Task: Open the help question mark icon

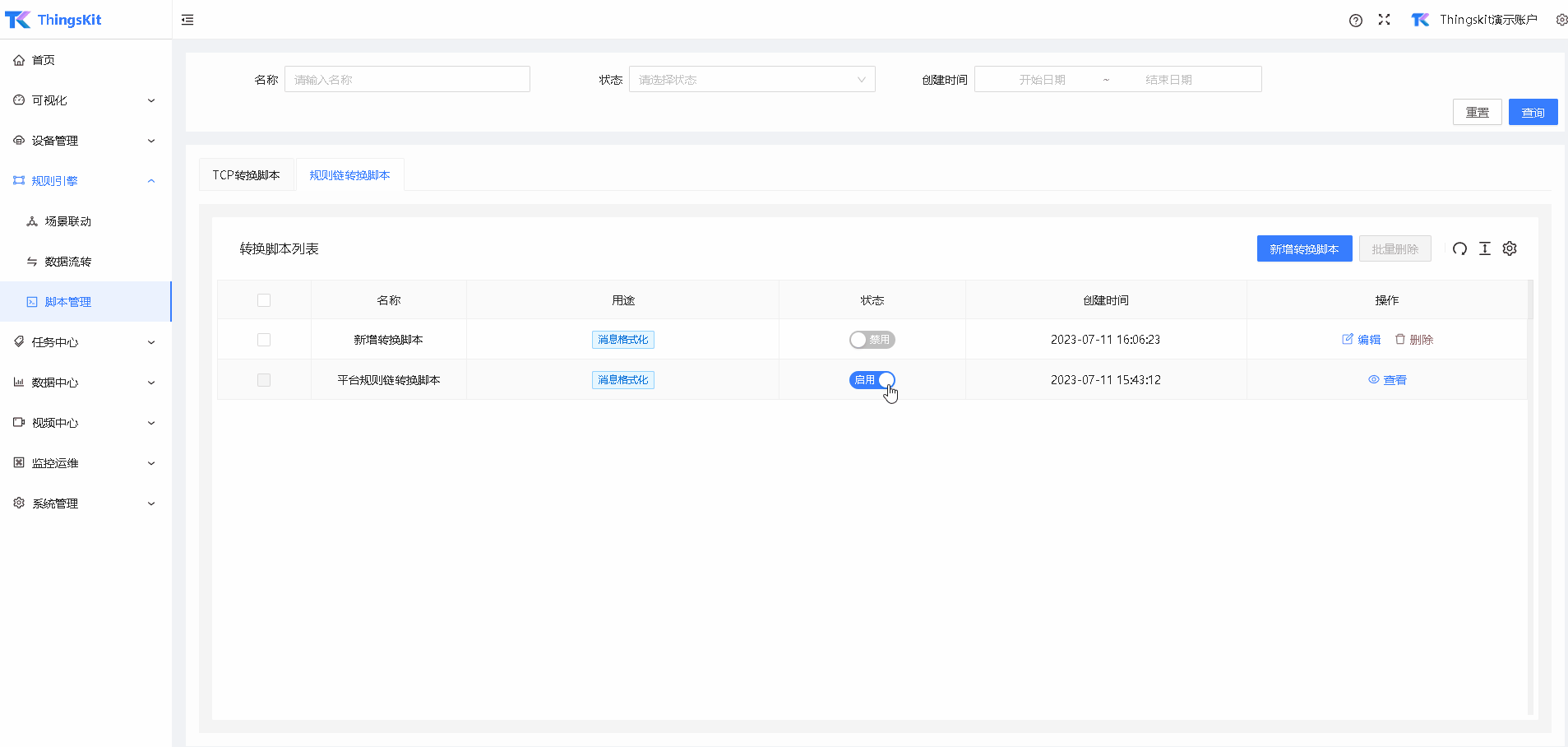Action: pyautogui.click(x=1356, y=21)
